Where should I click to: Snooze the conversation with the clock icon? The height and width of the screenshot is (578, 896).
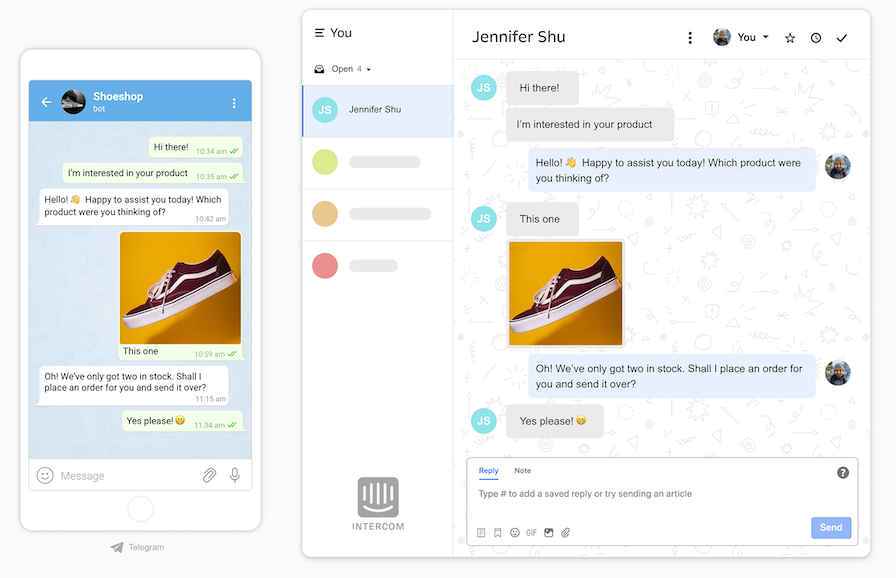tap(815, 37)
